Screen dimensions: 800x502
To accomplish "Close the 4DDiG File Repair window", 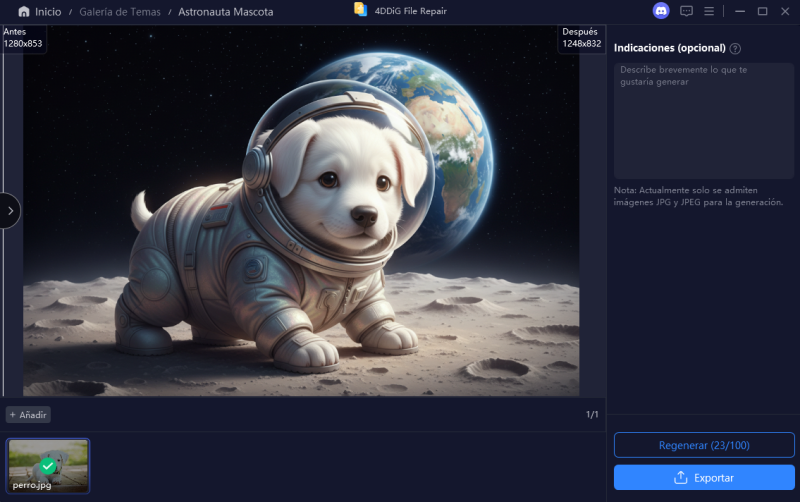I will point(785,11).
